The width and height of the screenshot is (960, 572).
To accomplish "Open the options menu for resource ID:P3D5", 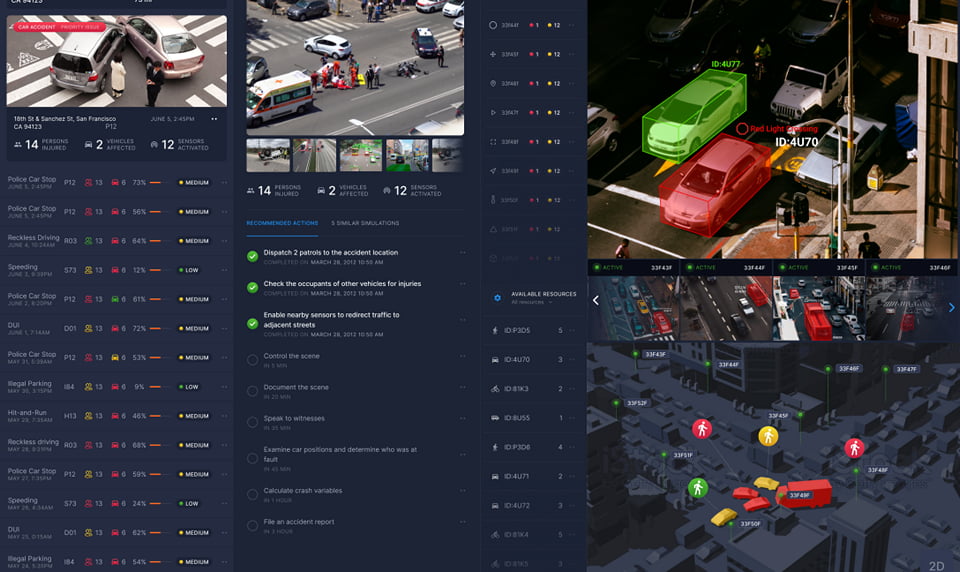I will pyautogui.click(x=572, y=330).
